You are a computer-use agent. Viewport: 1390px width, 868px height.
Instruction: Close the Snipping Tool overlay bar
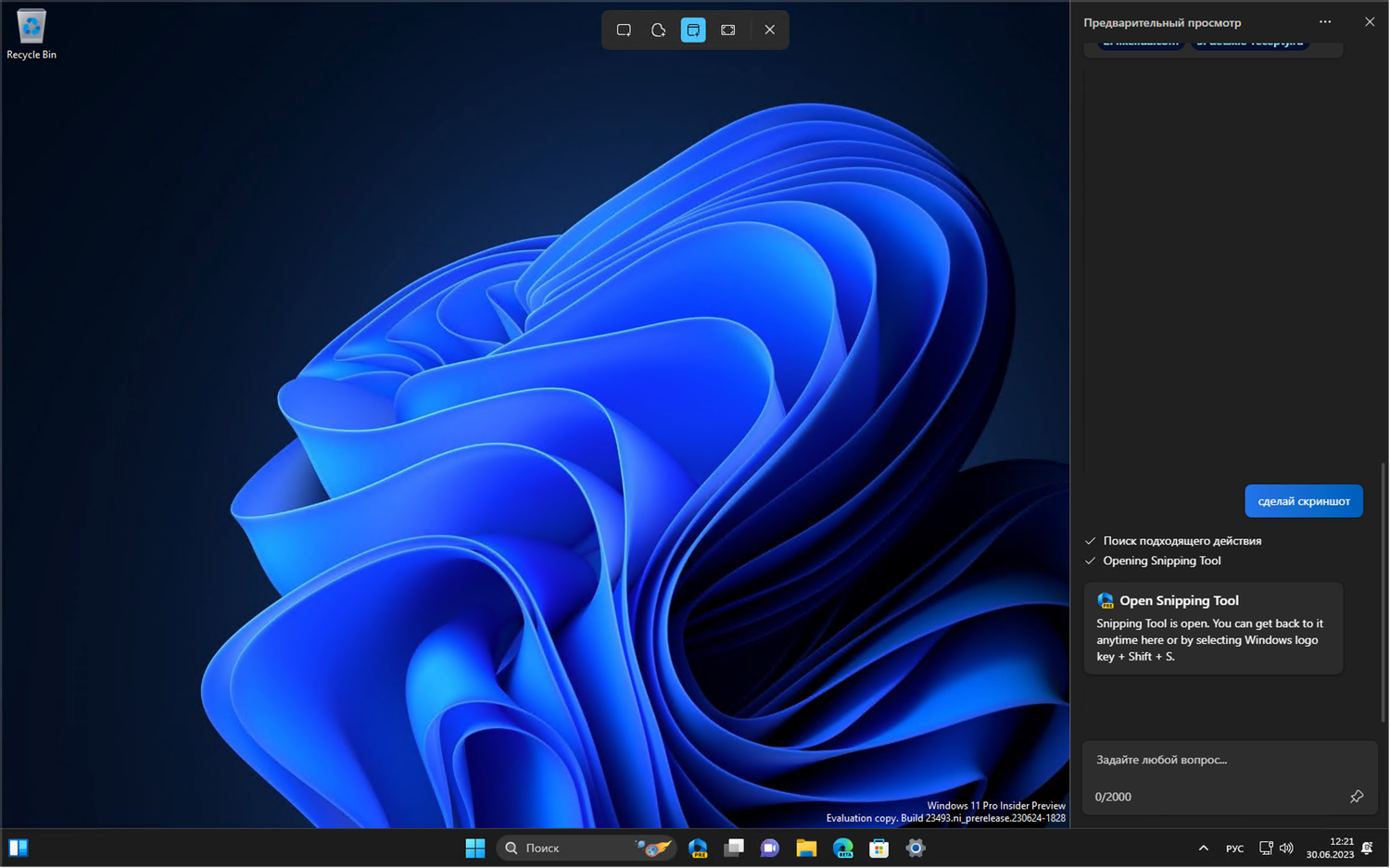pyautogui.click(x=769, y=31)
